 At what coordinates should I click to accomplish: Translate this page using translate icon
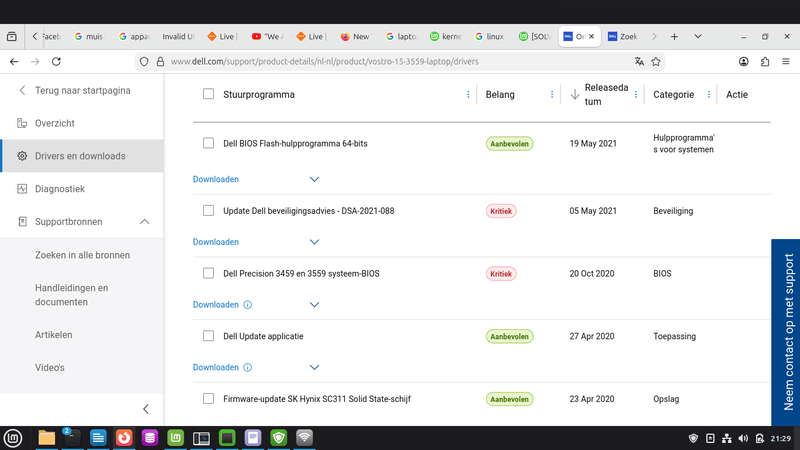tap(639, 61)
